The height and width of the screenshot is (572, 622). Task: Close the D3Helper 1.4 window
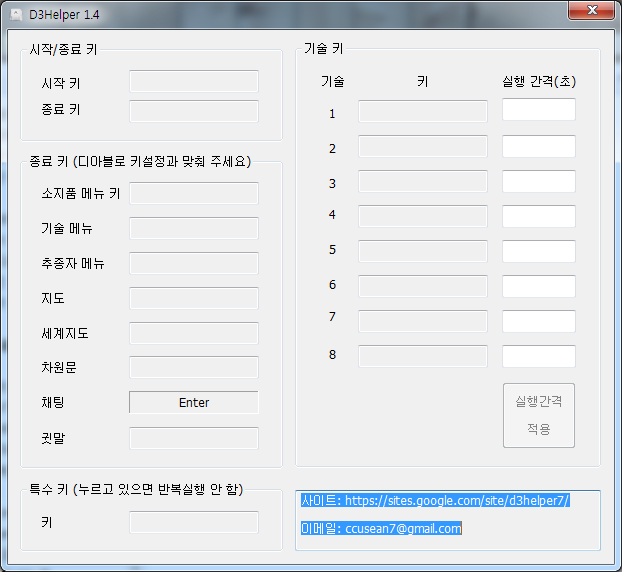[591, 10]
